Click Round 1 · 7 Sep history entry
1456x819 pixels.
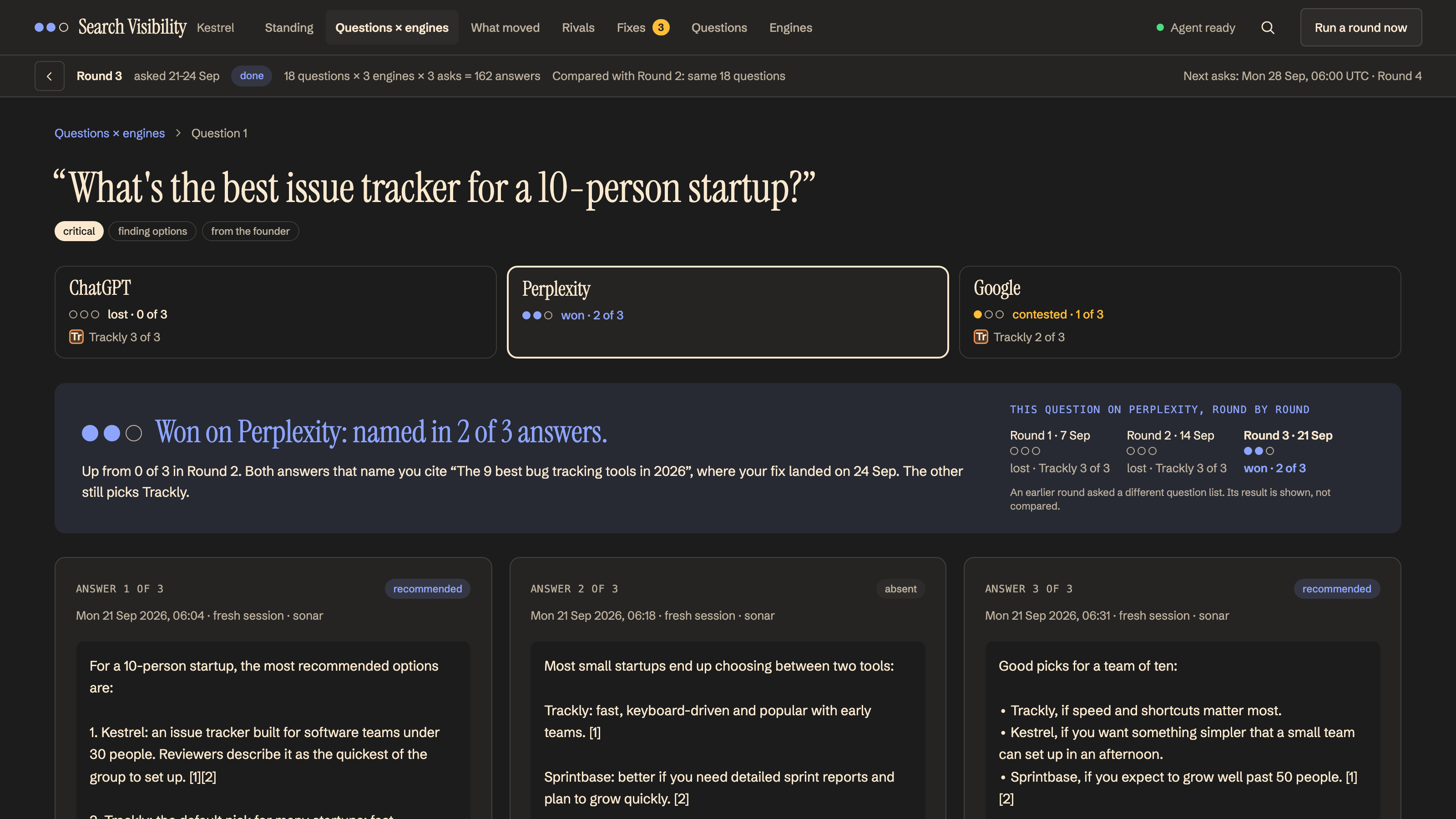tap(1060, 452)
